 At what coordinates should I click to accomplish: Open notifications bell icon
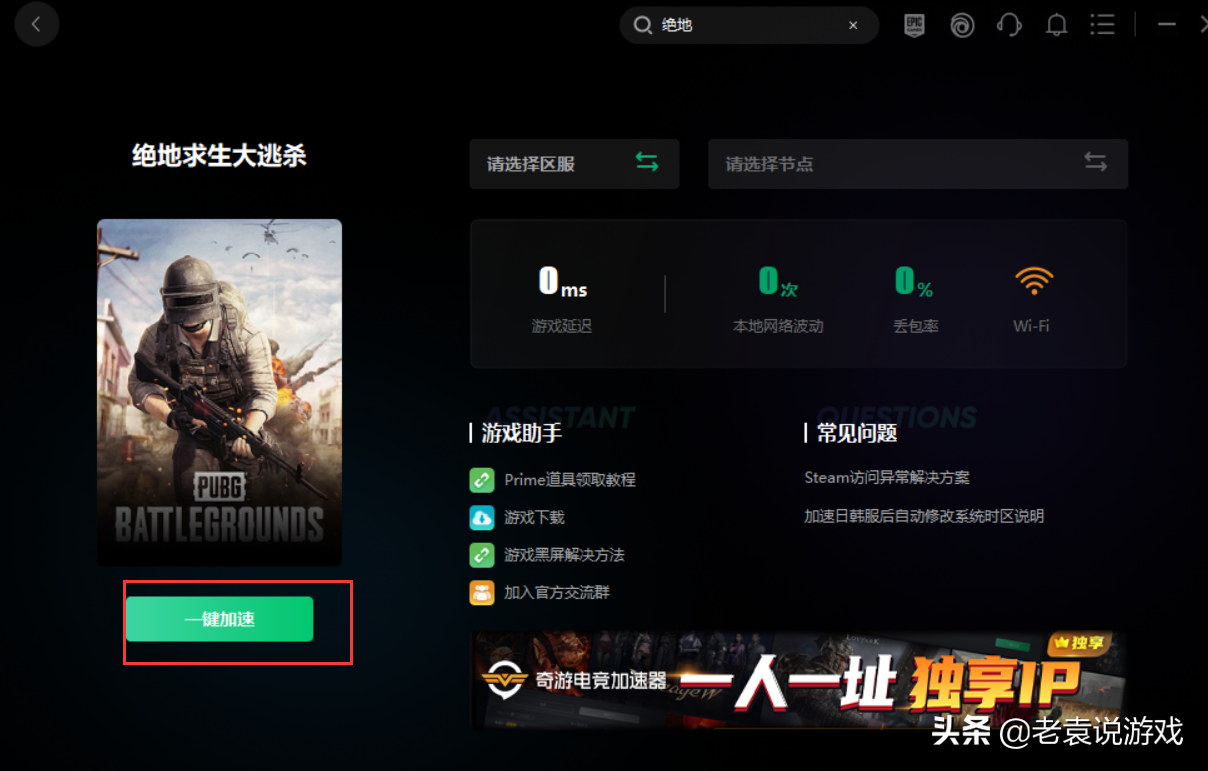click(x=1056, y=25)
